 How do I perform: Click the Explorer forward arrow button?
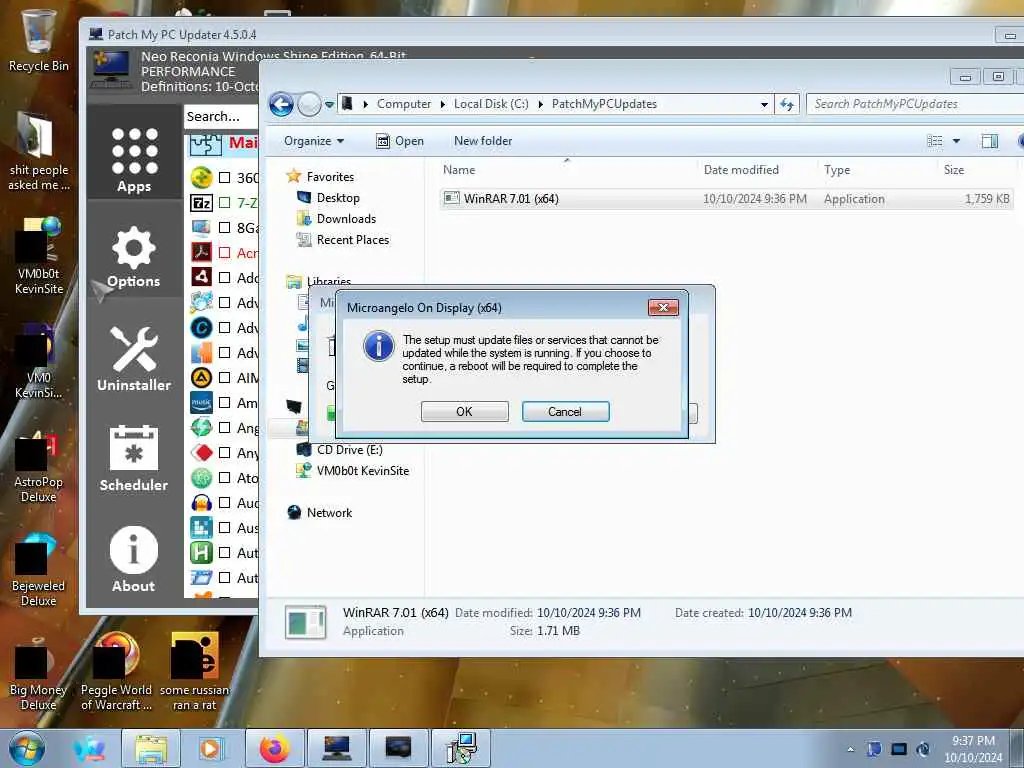309,104
